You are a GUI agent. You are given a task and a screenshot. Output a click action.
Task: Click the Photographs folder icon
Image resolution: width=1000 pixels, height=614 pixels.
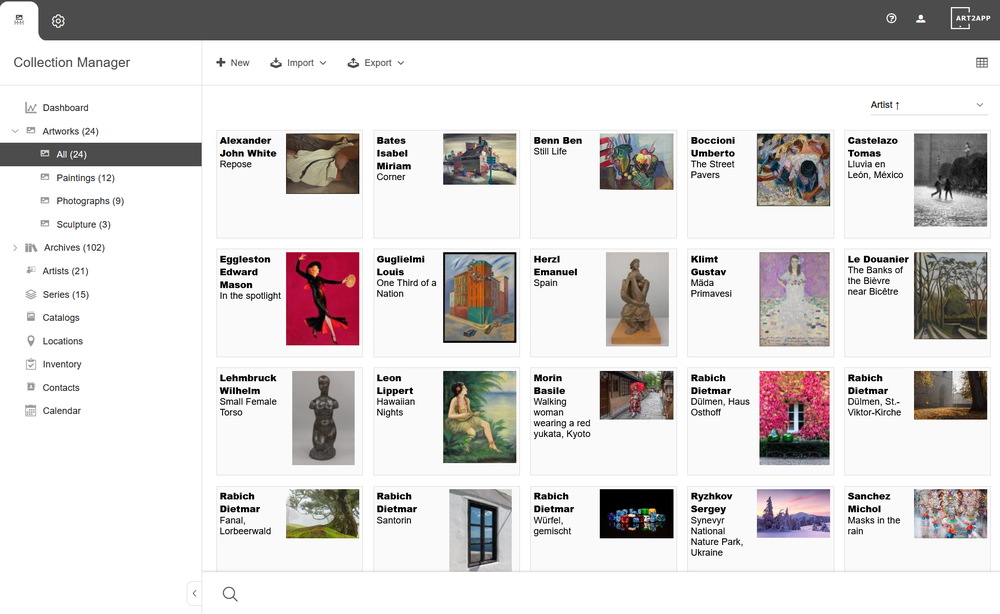coord(45,200)
